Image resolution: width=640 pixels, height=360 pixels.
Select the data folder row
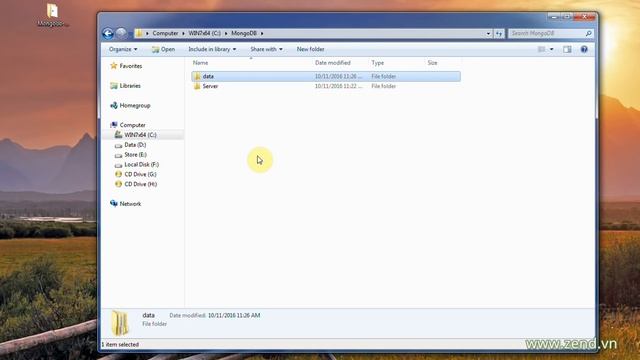[326, 76]
